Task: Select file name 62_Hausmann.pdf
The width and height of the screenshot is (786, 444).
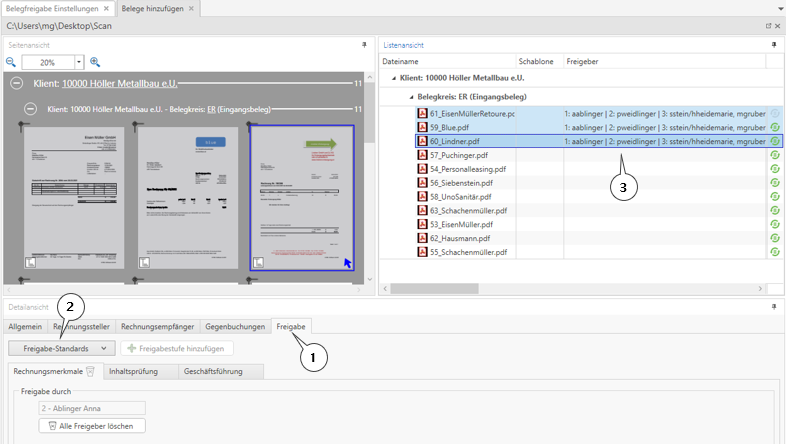Action: click(x=460, y=239)
